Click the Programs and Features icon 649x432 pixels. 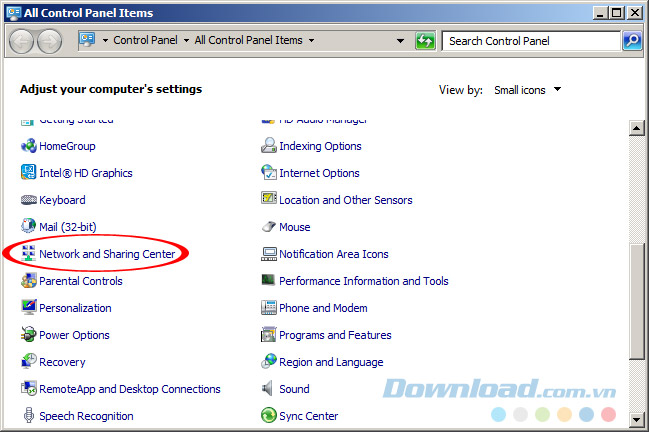[269, 334]
